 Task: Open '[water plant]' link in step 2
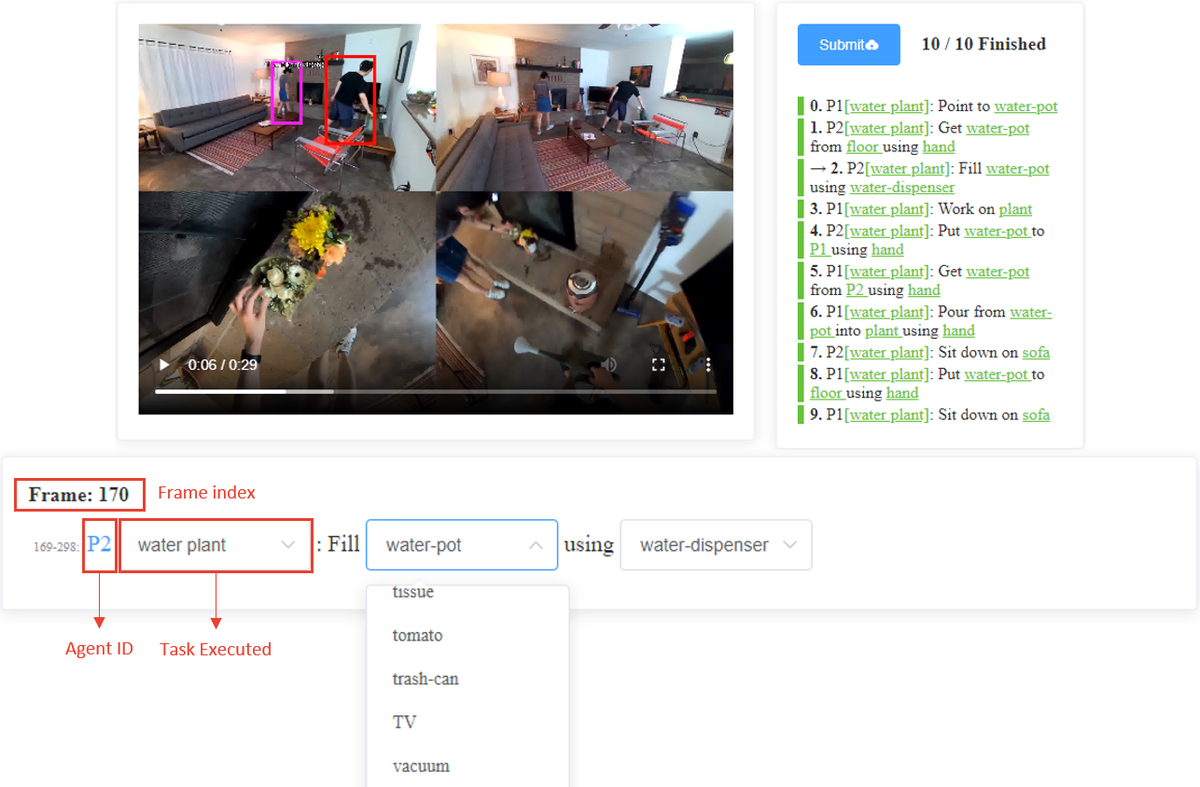[907, 168]
